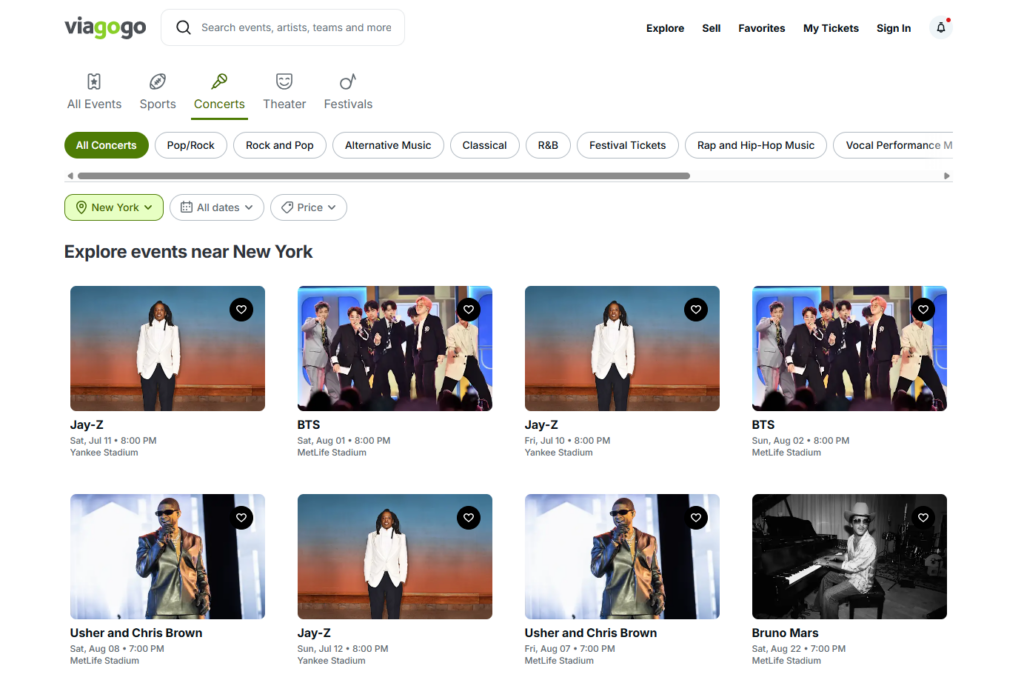Expand the All dates dropdown chevron
This screenshot has height=700, width=1024.
pos(249,208)
